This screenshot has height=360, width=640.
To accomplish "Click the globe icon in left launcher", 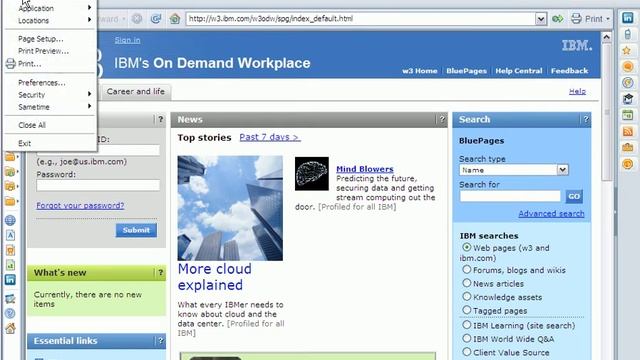I will [x=10, y=220].
